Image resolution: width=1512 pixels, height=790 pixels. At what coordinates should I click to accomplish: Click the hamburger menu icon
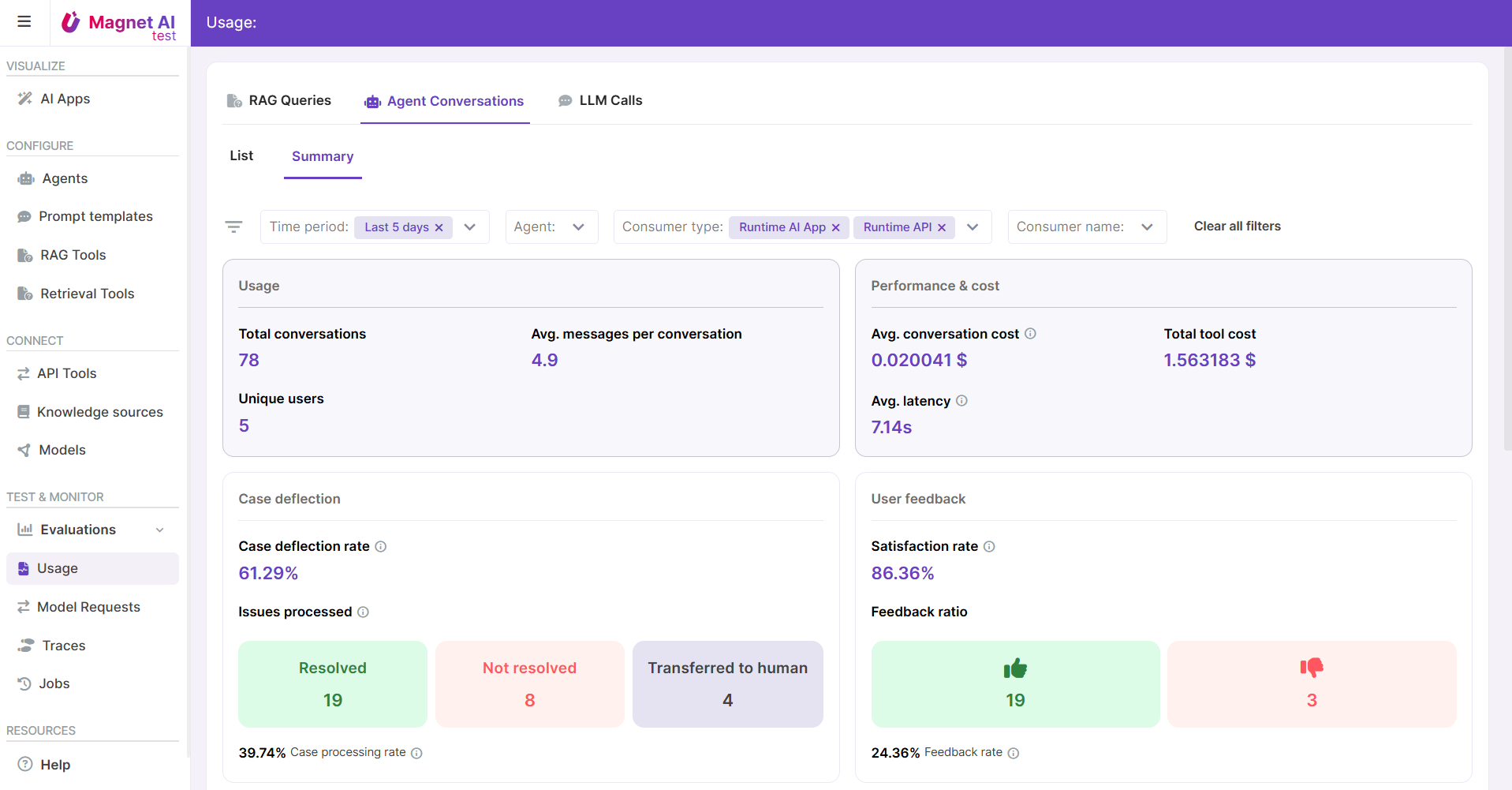tap(24, 21)
